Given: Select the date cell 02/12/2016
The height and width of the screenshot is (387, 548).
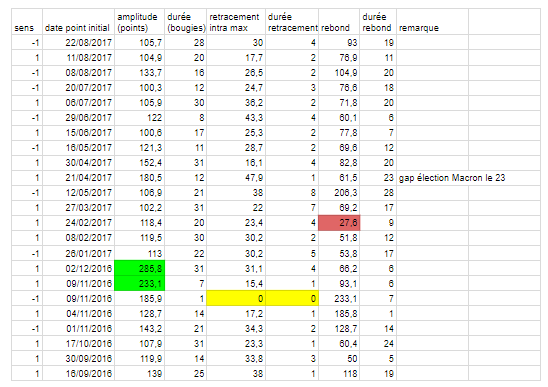Looking at the screenshot, I should [79, 268].
